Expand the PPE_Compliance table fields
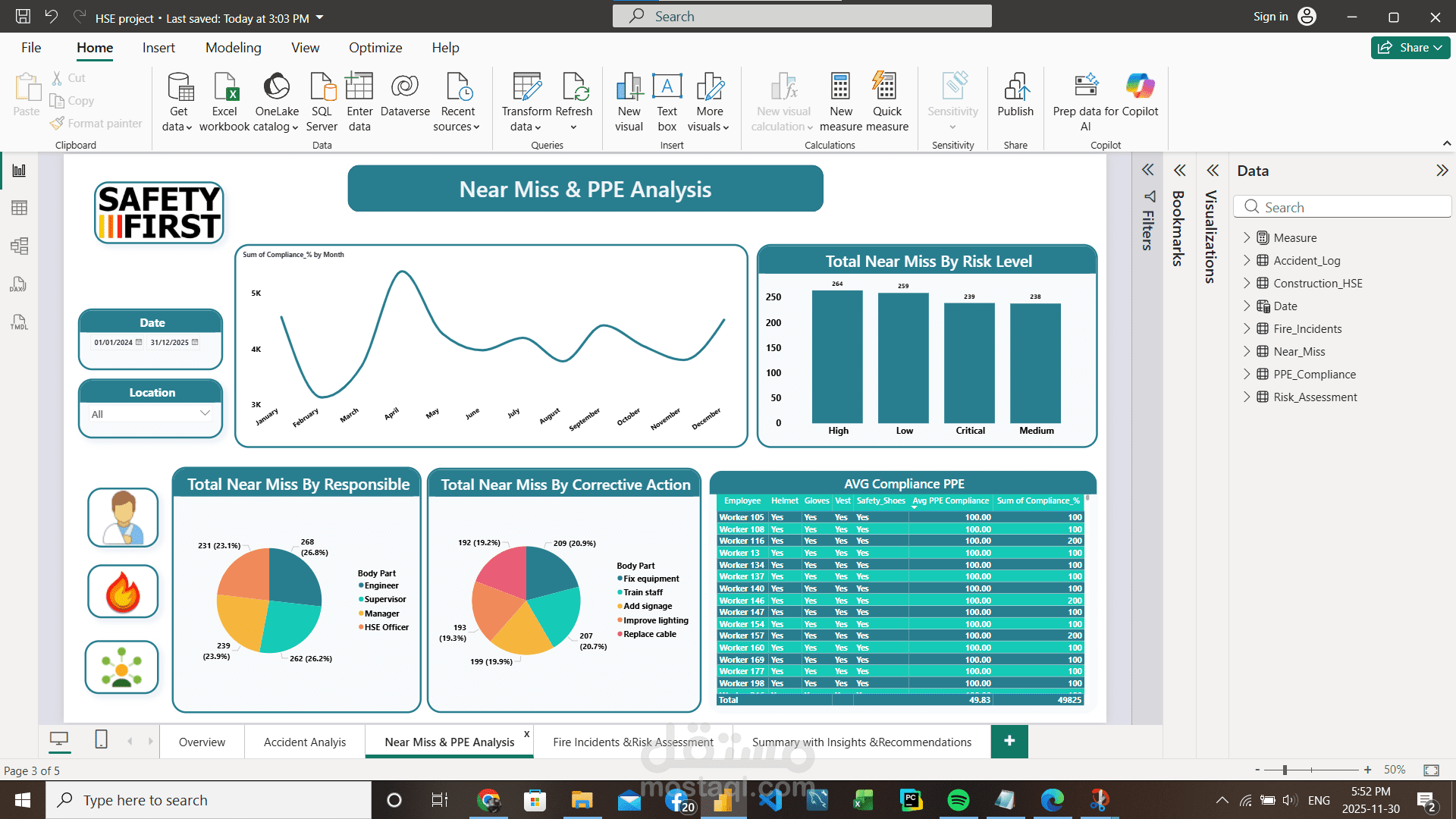 (1247, 374)
